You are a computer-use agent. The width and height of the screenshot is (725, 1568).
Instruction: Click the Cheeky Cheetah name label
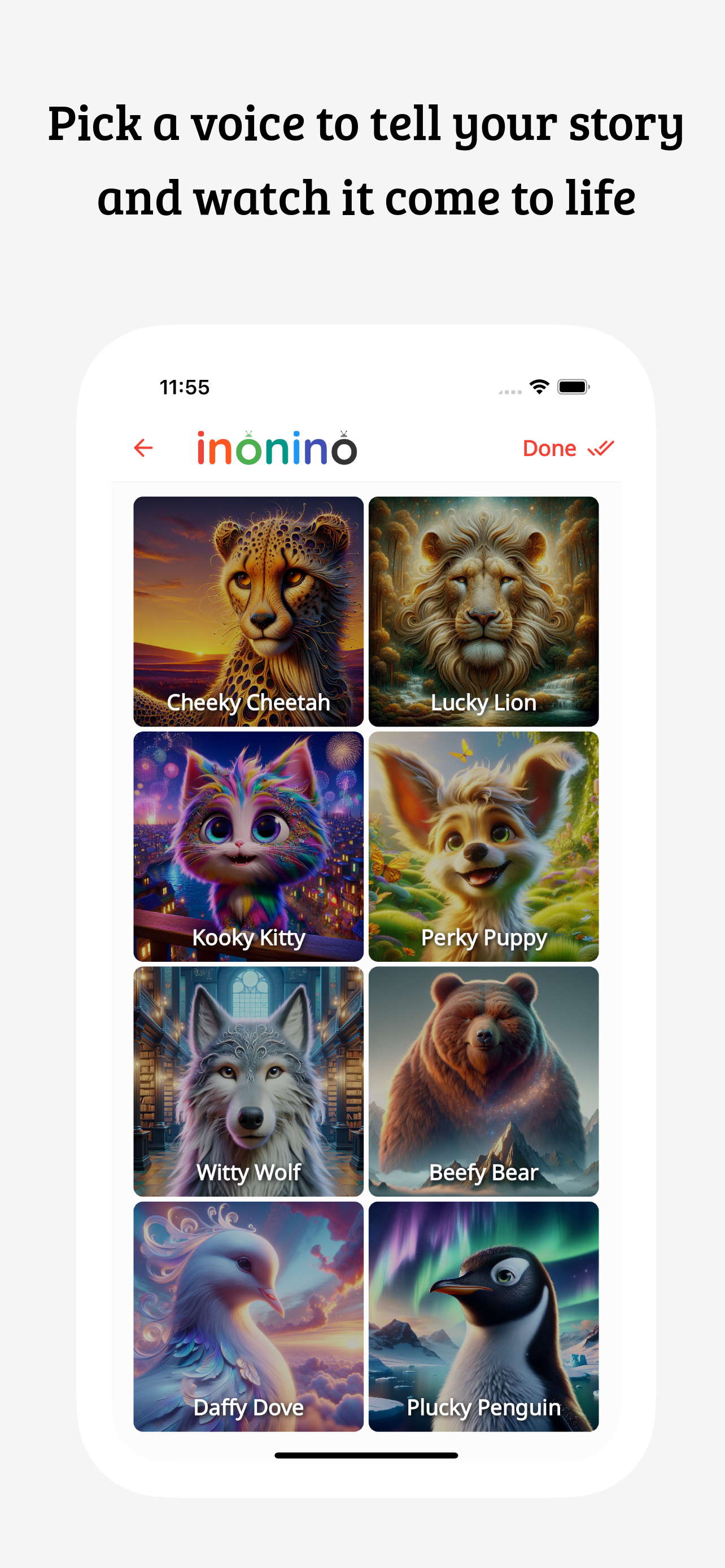click(x=248, y=702)
